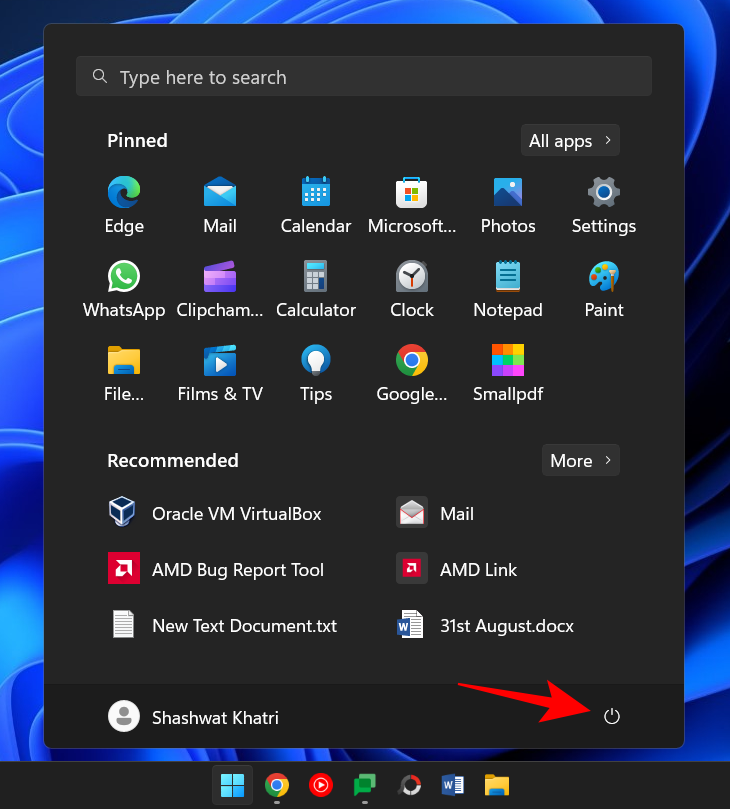
Task: Open File Explorer from pinned apps
Action: point(124,373)
